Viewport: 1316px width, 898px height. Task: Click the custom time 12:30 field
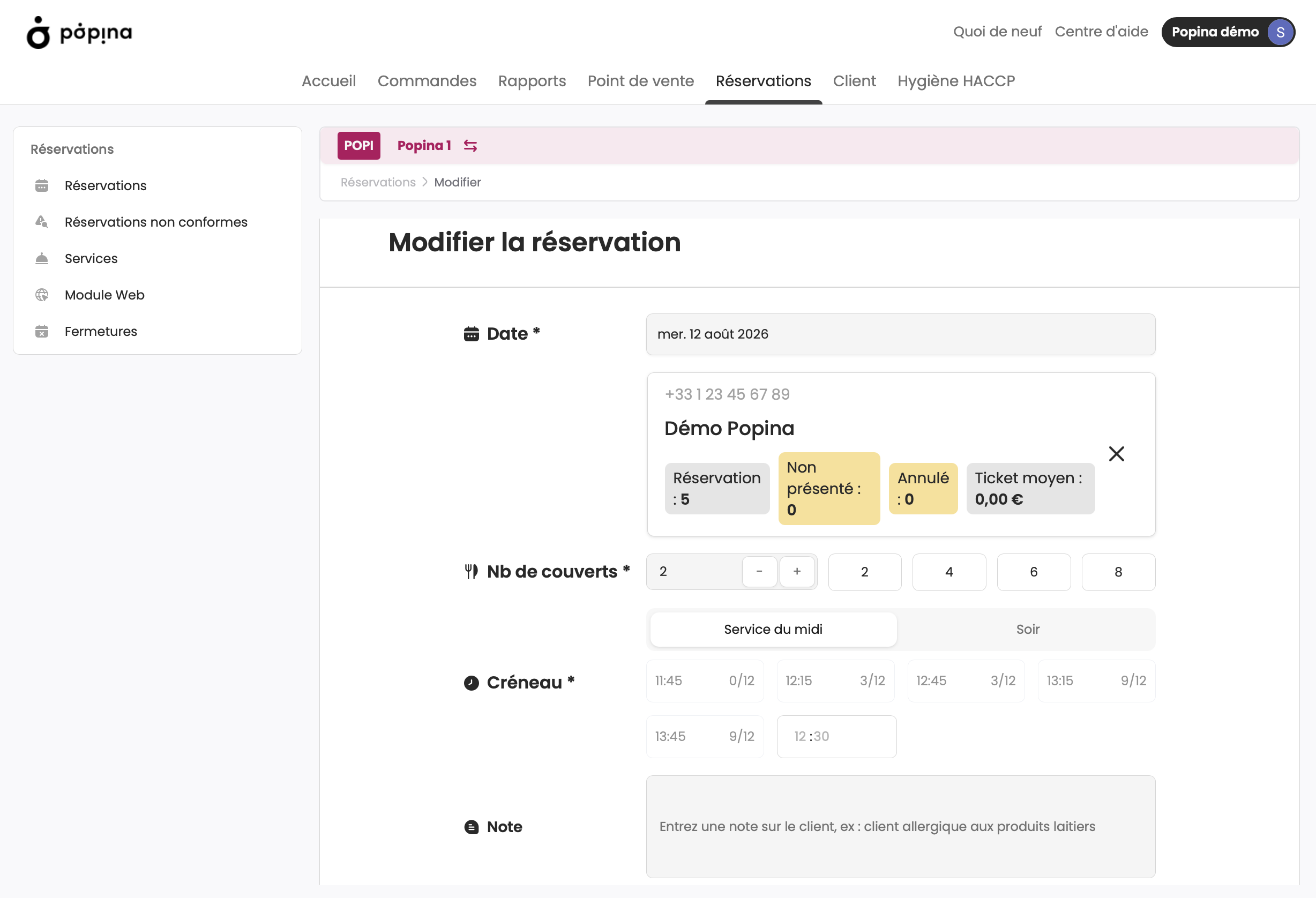836,737
